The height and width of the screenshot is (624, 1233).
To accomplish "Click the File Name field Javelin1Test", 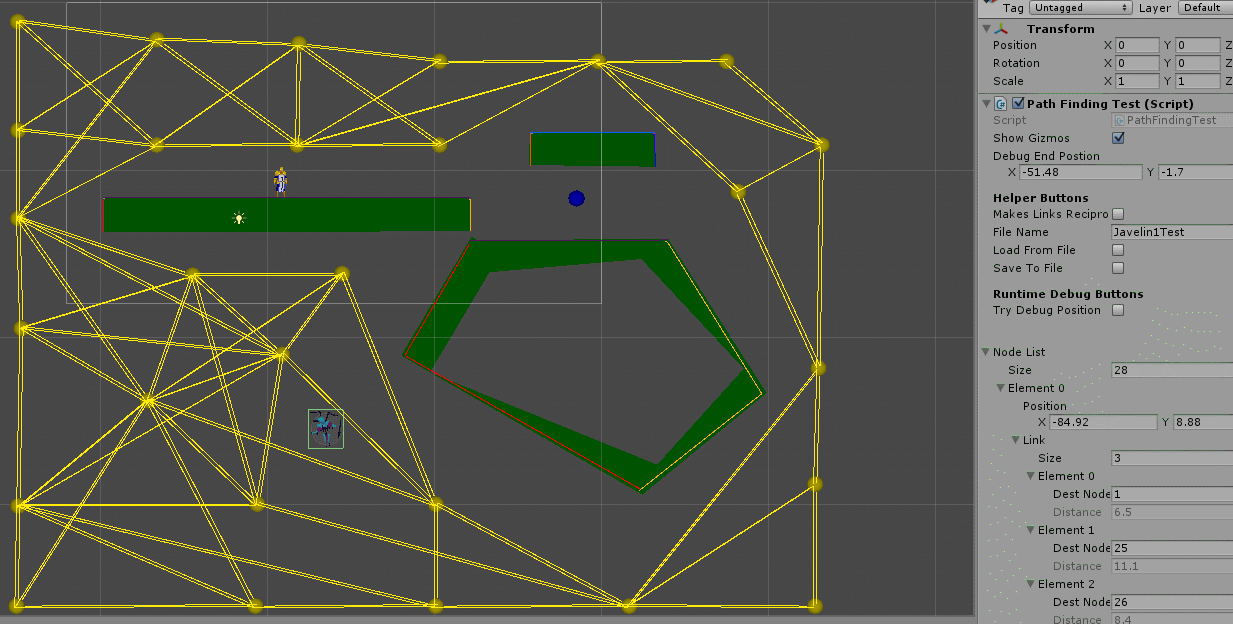I will pos(1172,232).
